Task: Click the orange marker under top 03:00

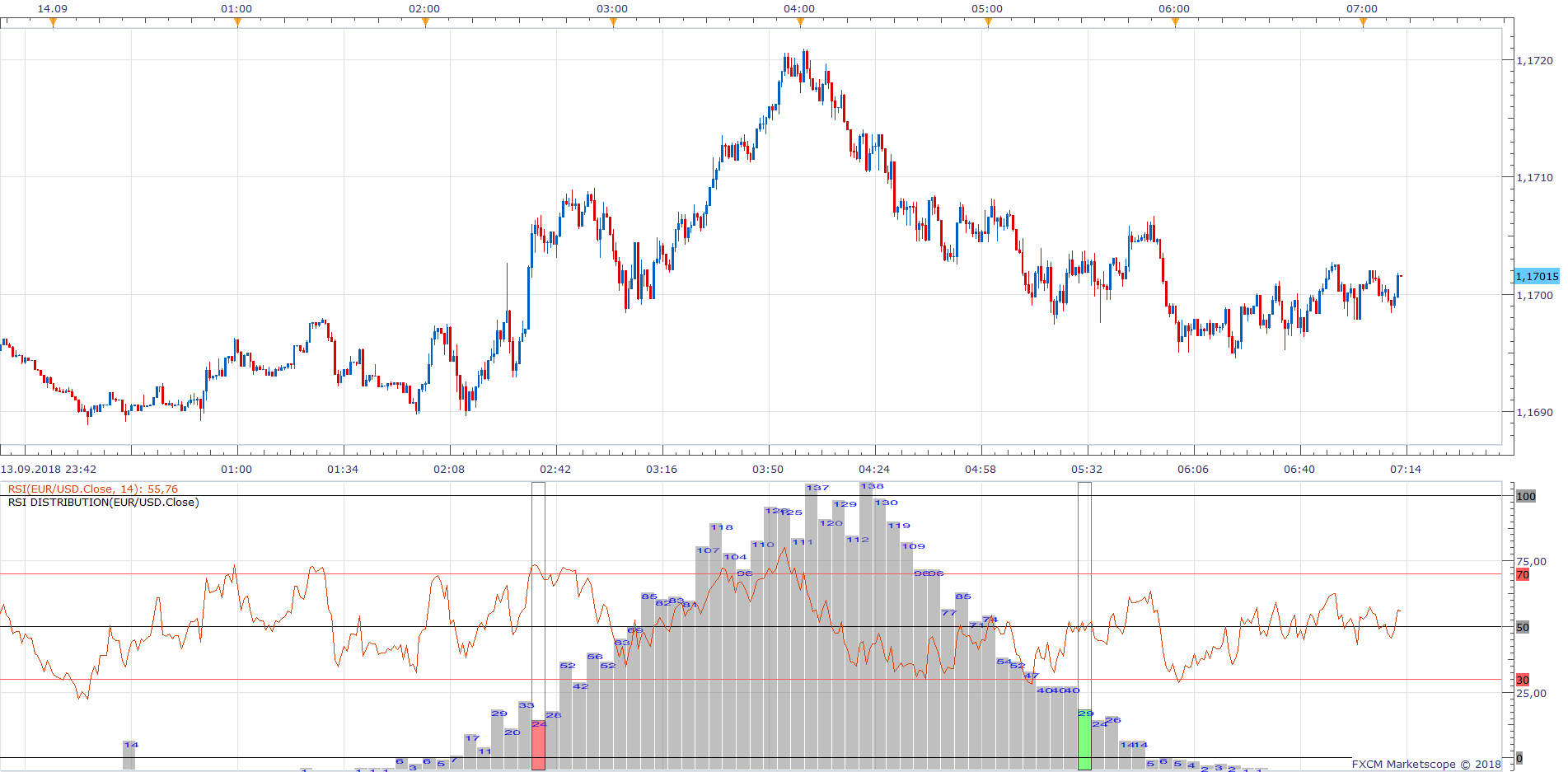Action: (613, 22)
